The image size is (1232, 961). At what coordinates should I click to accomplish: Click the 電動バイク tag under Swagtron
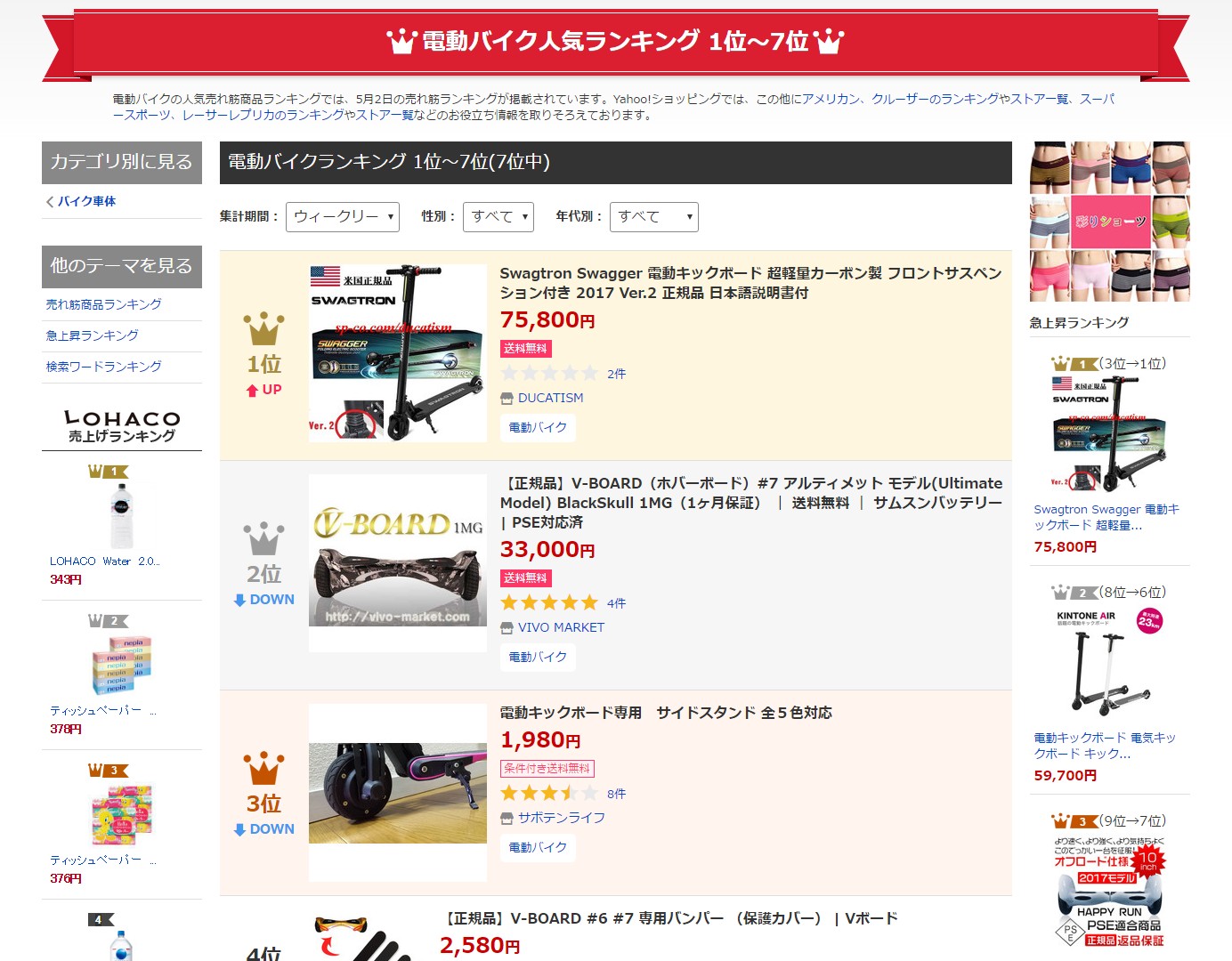tap(538, 428)
